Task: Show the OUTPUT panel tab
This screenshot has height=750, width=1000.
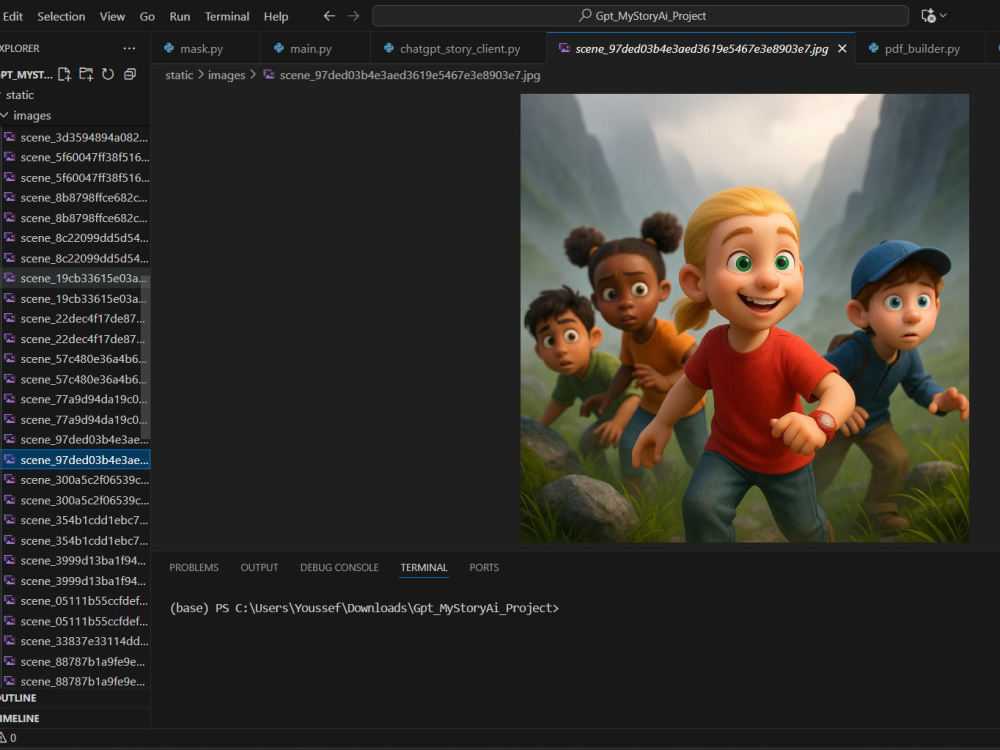Action: (x=259, y=568)
